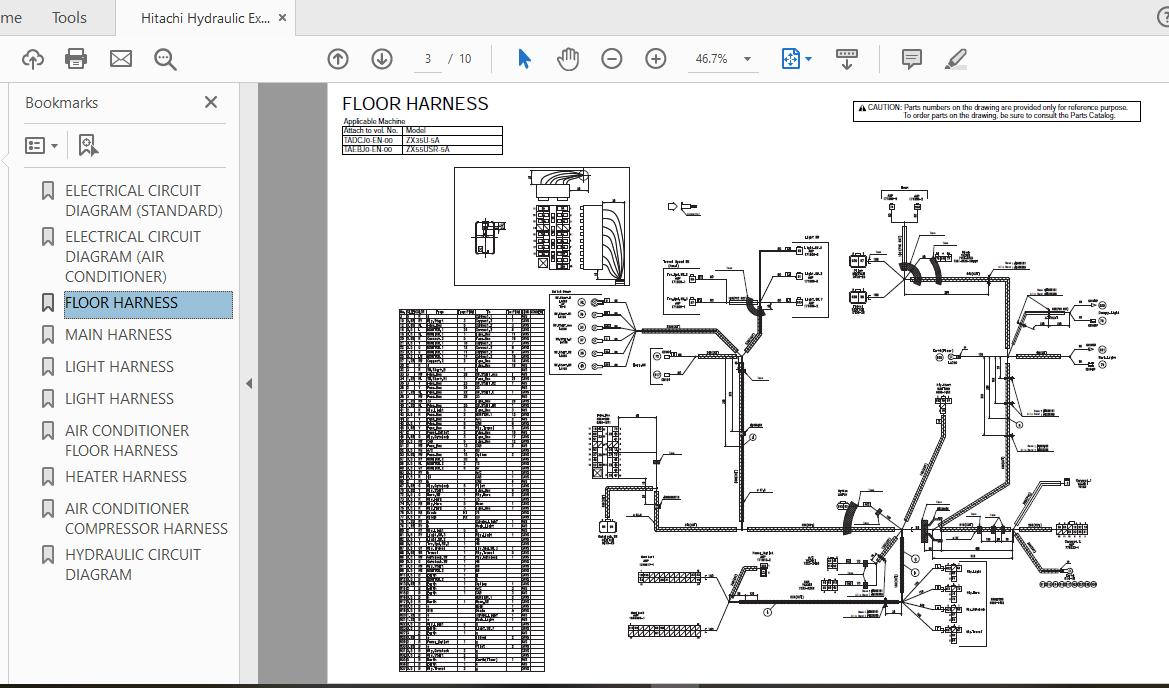Activate the hand pan tool
Viewport: 1169px width, 688px height.
click(x=568, y=59)
